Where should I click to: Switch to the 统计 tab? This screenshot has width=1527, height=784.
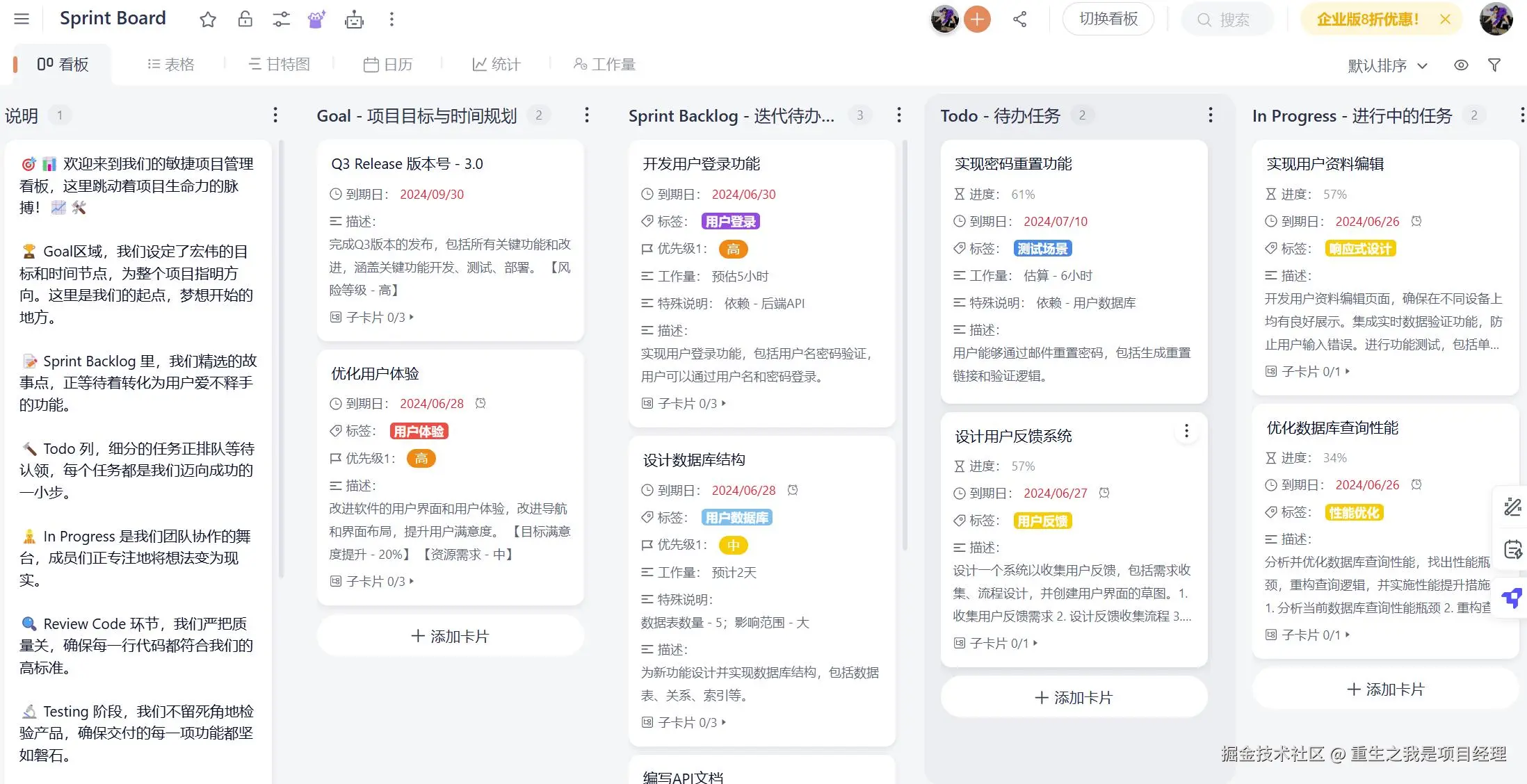click(x=496, y=65)
